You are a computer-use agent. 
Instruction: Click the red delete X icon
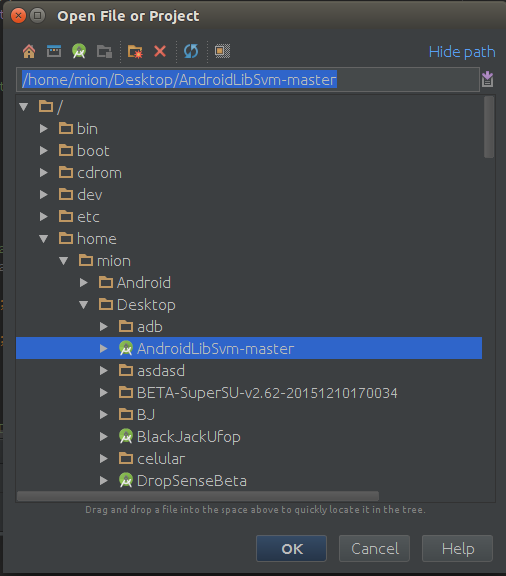[x=160, y=51]
